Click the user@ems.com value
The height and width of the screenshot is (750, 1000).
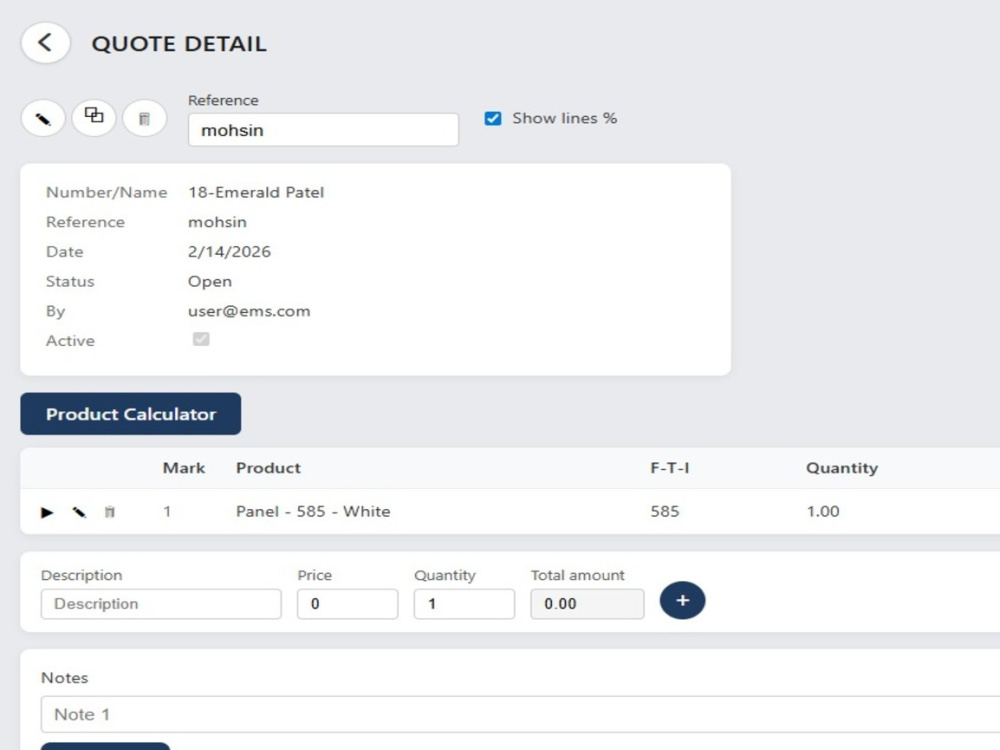(249, 311)
